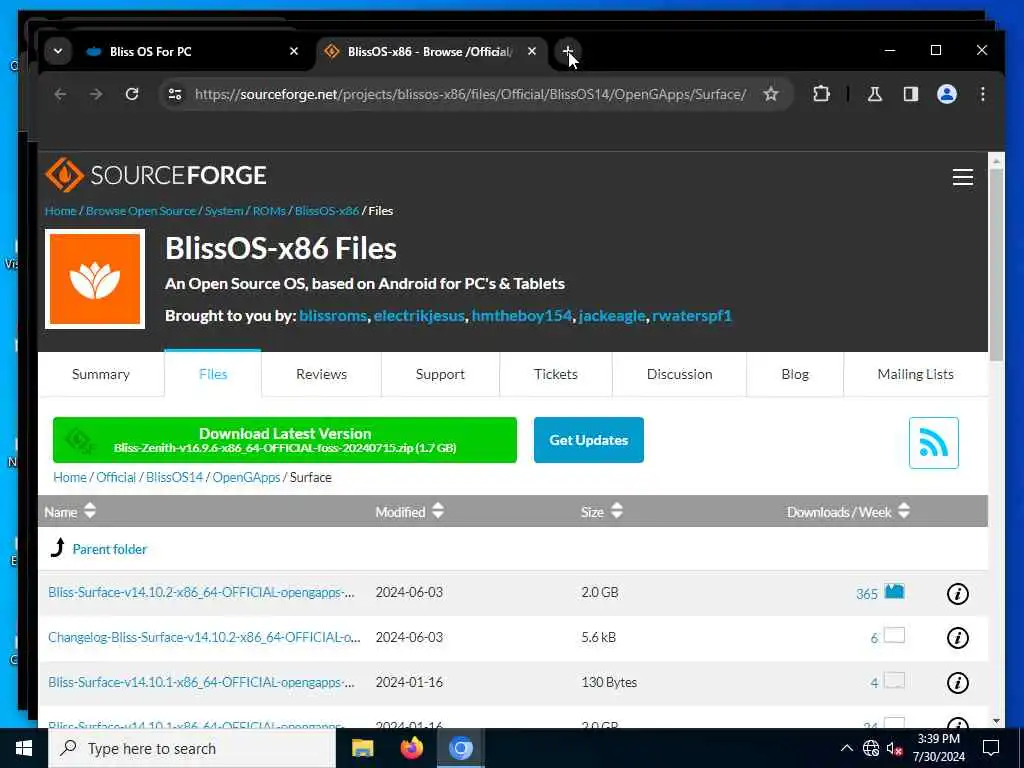Open BlissOS-x86 breadcrumb link

point(327,210)
